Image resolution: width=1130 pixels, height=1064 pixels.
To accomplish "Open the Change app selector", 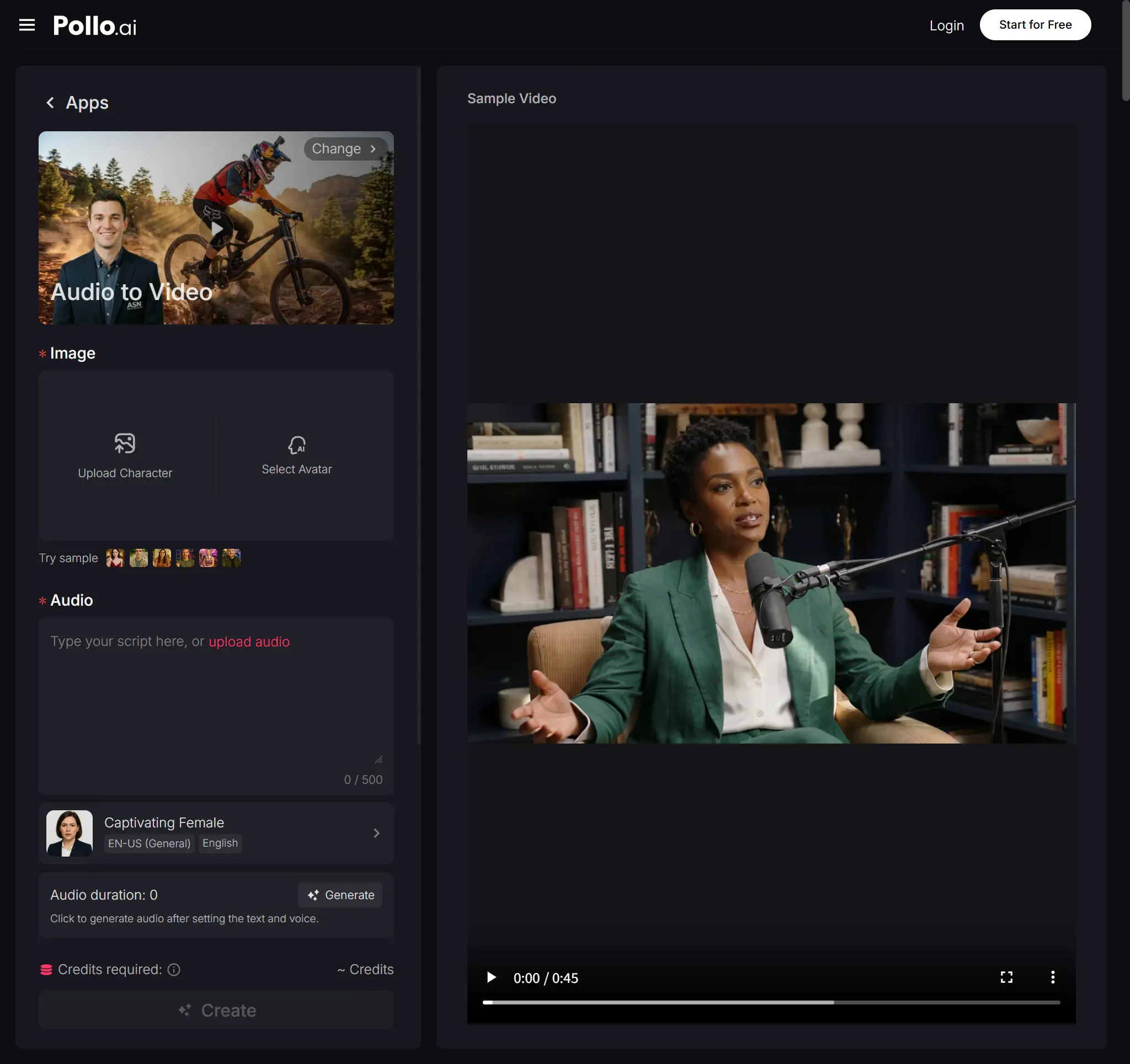I will (344, 149).
